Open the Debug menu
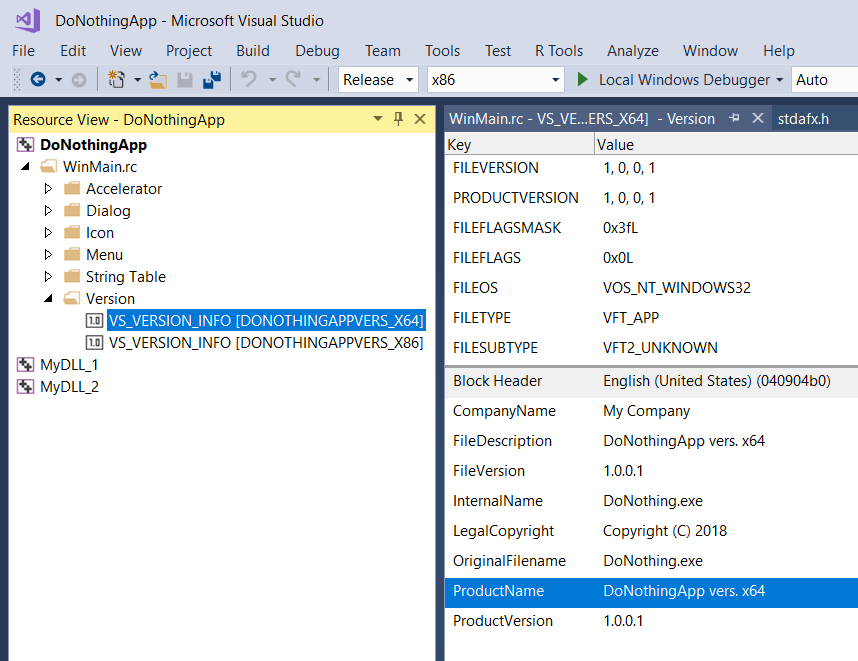The image size is (858, 661). pos(317,51)
